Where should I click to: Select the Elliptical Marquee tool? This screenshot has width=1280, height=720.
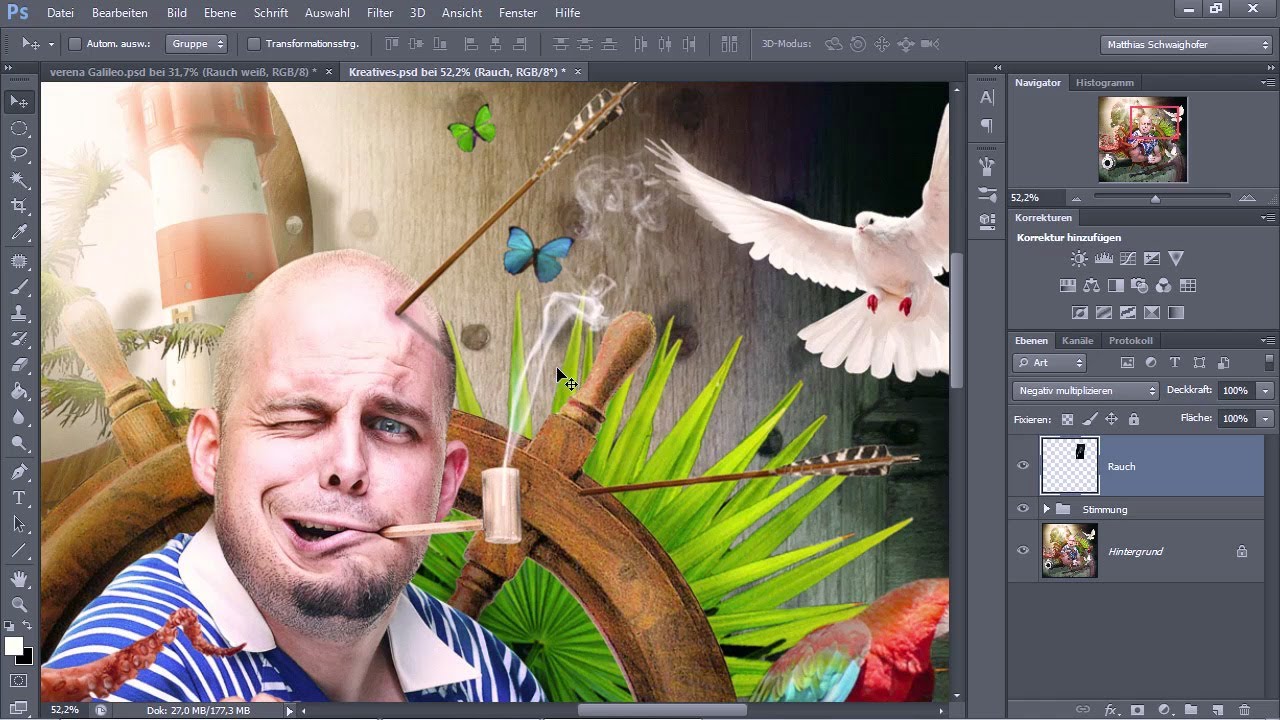[x=19, y=128]
